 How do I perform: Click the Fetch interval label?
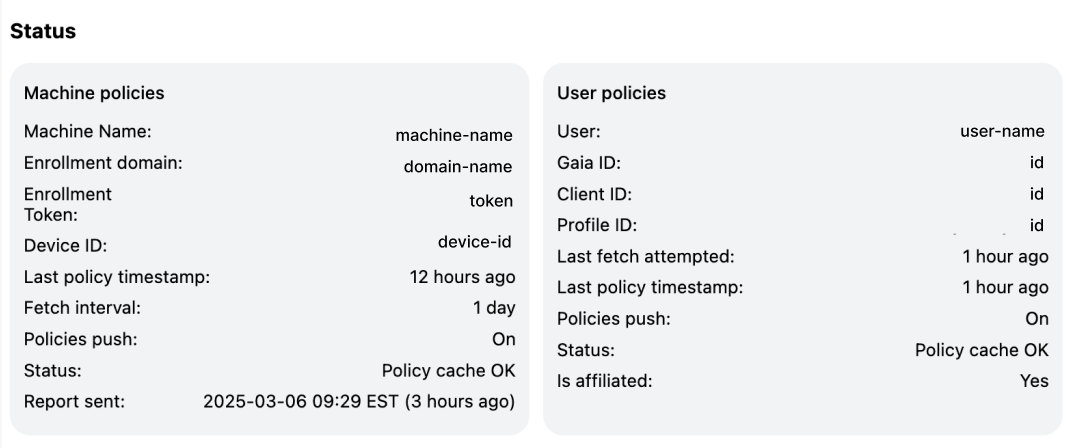coord(82,308)
